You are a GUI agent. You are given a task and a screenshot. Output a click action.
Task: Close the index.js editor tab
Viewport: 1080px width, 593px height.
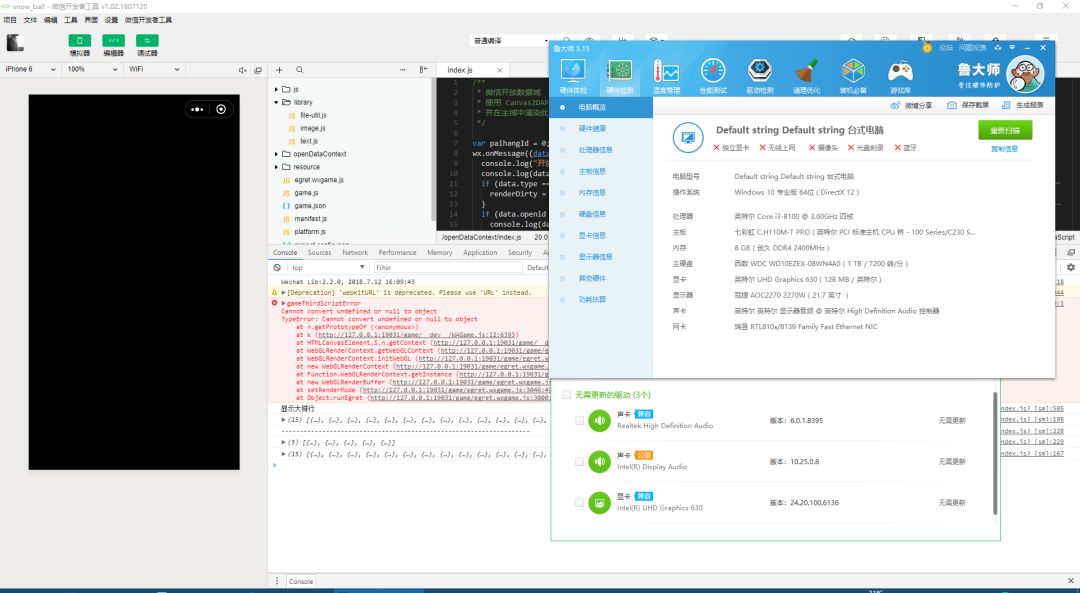pyautogui.click(x=499, y=70)
